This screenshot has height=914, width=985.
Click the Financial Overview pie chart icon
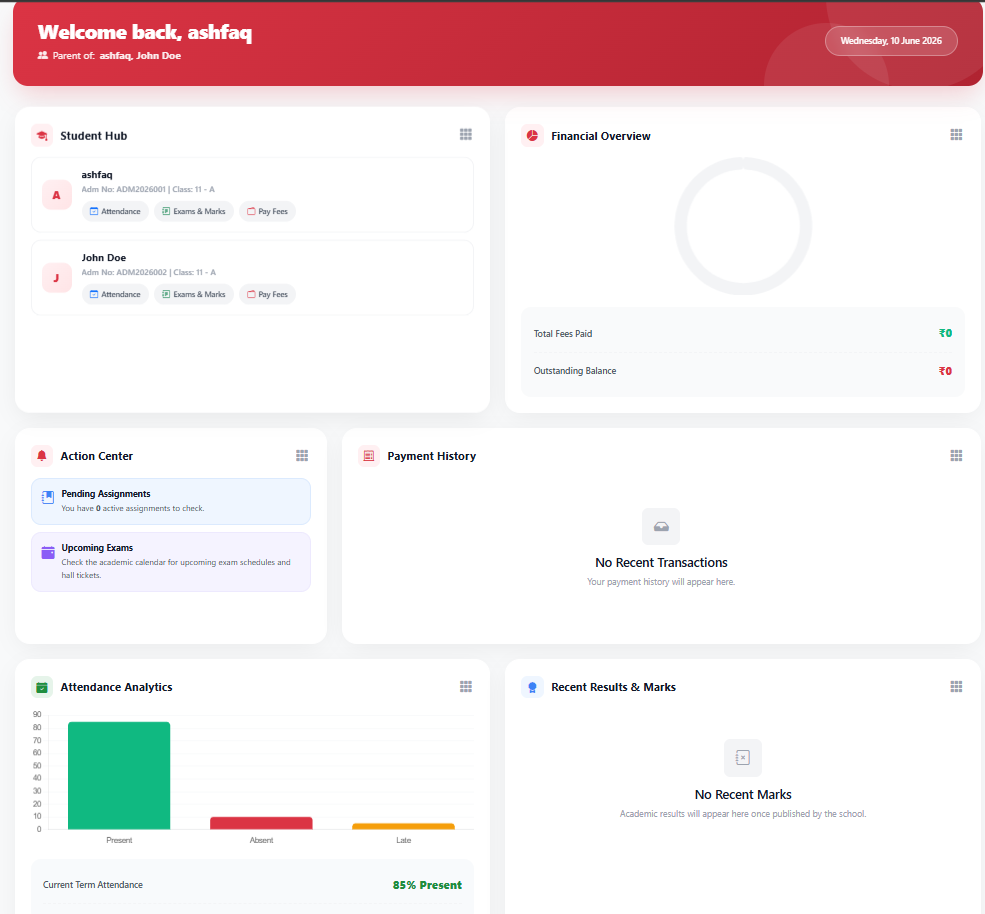(x=532, y=136)
